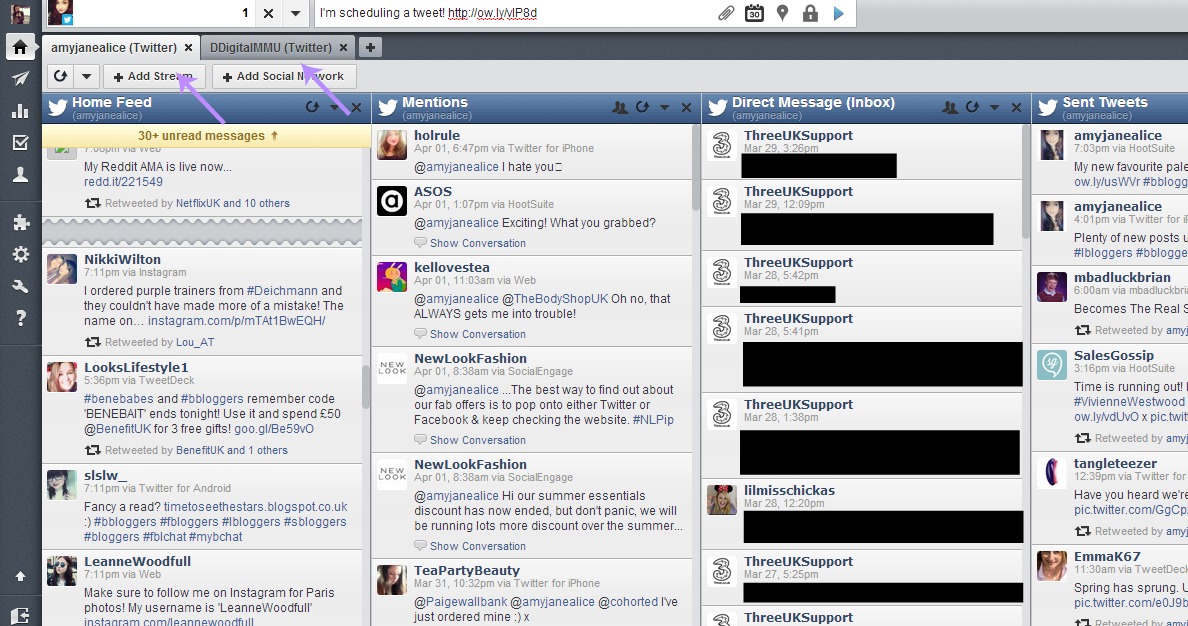Screen dimensions: 1188x626
Task: Click the up arrow icon in sidebar
Action: point(20,577)
